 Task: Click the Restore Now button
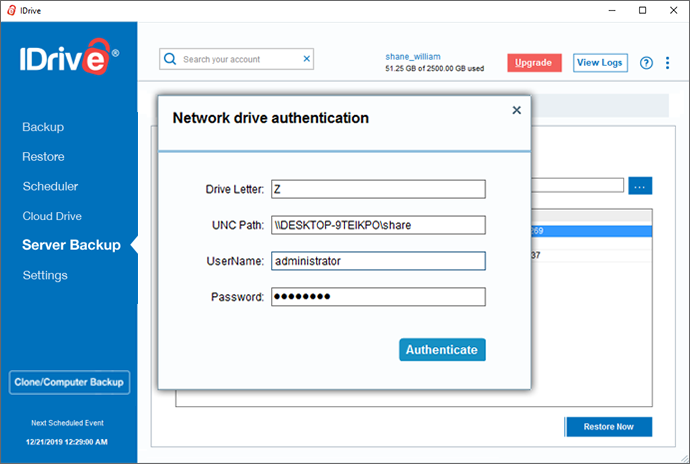click(x=609, y=427)
